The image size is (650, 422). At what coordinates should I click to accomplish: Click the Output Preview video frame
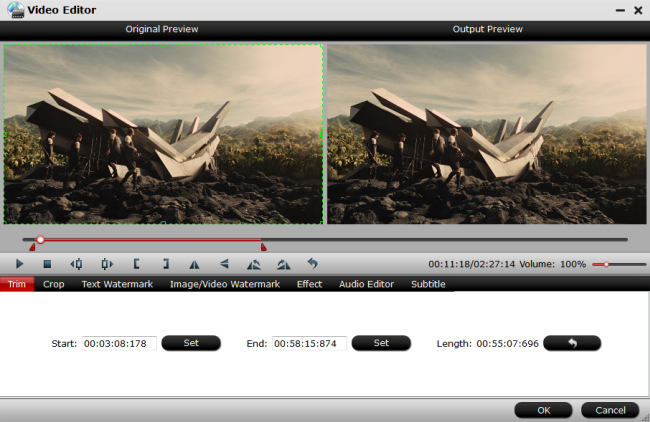[487, 134]
